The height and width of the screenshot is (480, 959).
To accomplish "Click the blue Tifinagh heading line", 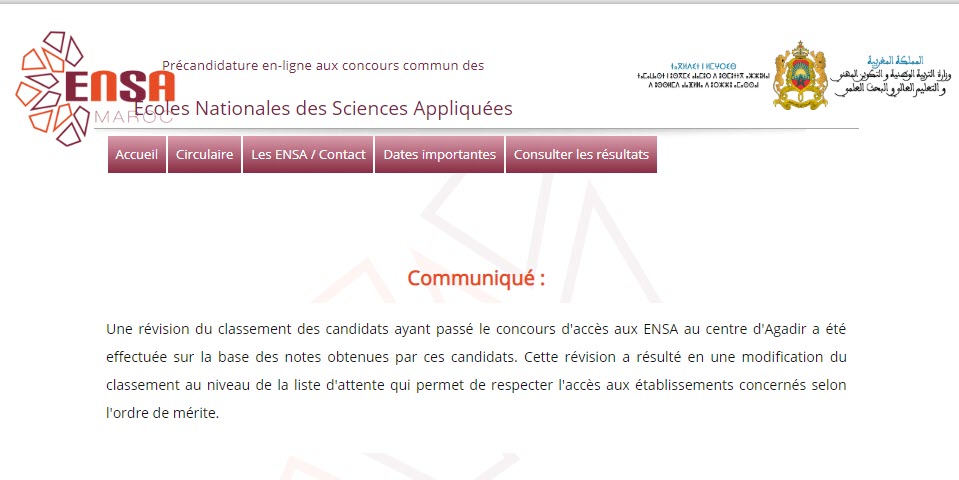I will (x=703, y=65).
